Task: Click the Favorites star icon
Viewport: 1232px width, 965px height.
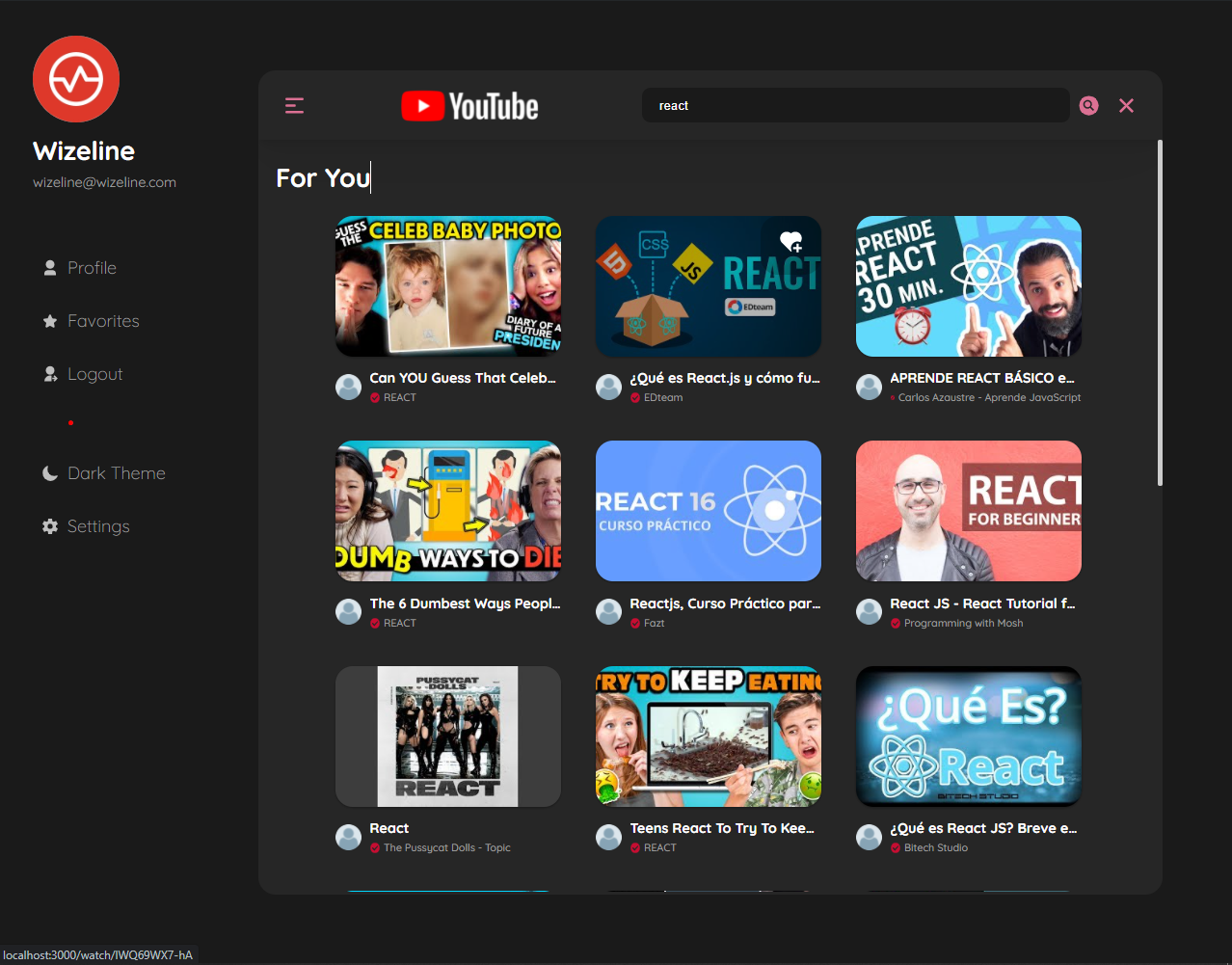Action: [50, 321]
